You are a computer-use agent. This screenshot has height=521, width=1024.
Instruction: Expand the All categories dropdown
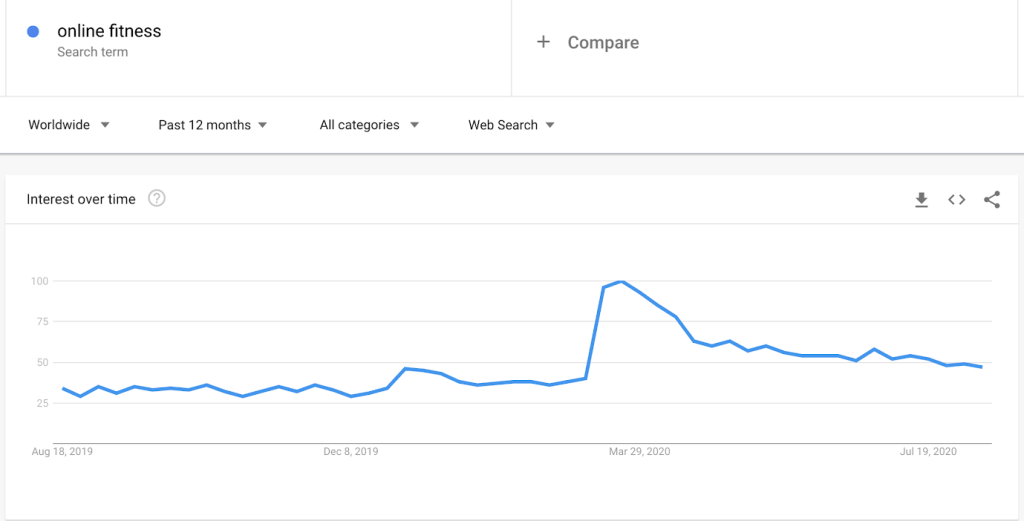click(x=369, y=125)
